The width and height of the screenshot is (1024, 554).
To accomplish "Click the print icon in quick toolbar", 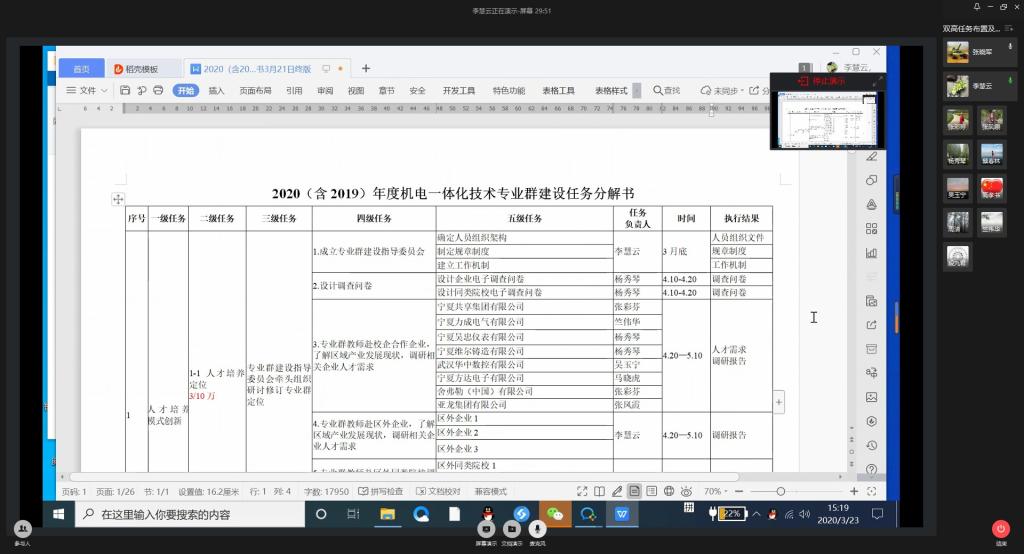I will pyautogui.click(x=158, y=91).
